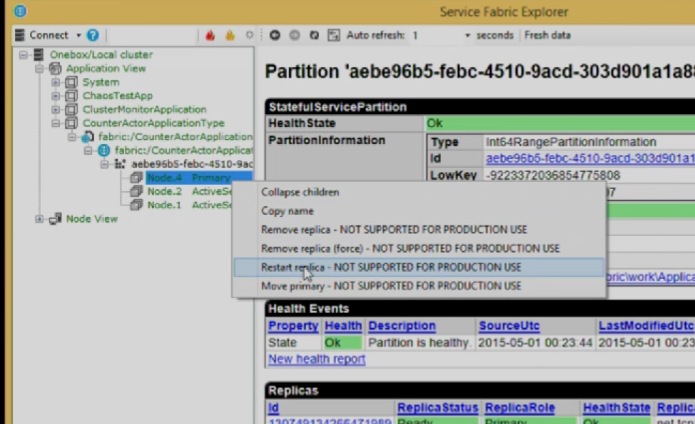Click the System application icon
This screenshot has height=424, width=695.
pos(71,82)
